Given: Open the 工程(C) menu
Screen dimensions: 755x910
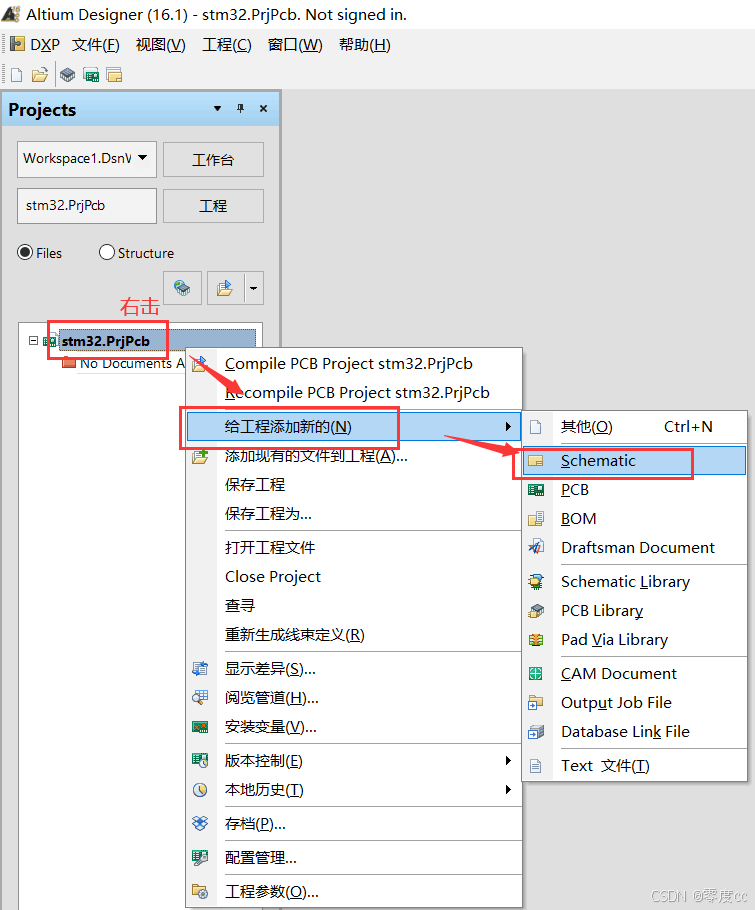Looking at the screenshot, I should point(227,45).
